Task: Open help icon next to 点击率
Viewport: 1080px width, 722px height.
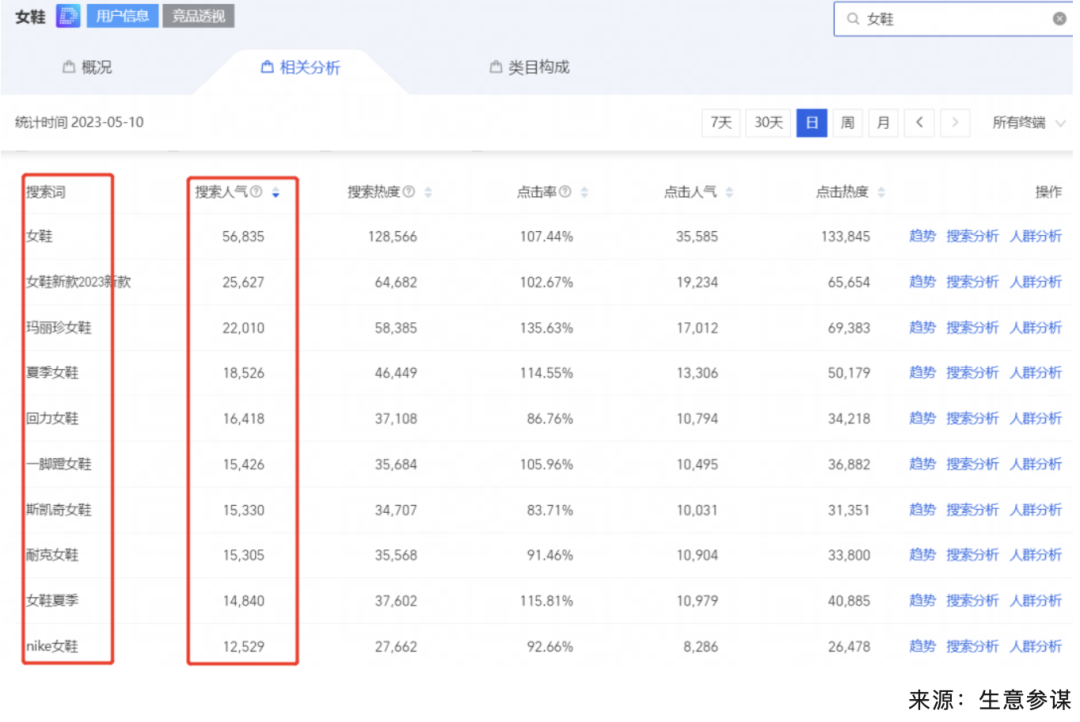Action: pyautogui.click(x=565, y=192)
